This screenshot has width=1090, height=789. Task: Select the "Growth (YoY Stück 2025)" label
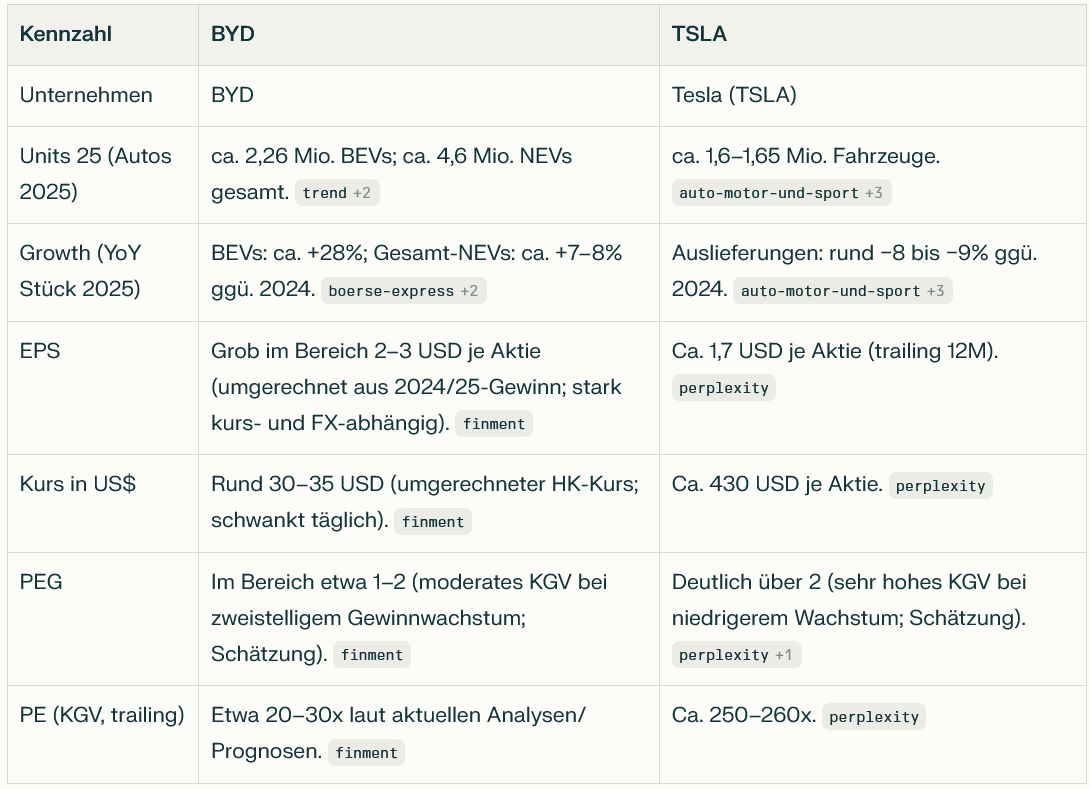pyautogui.click(x=81, y=271)
